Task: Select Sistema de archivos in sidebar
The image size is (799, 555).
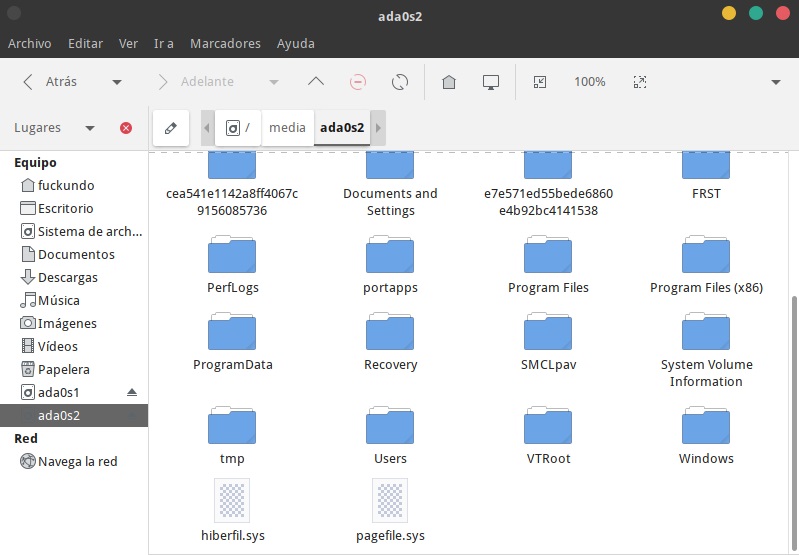Action: 74,231
